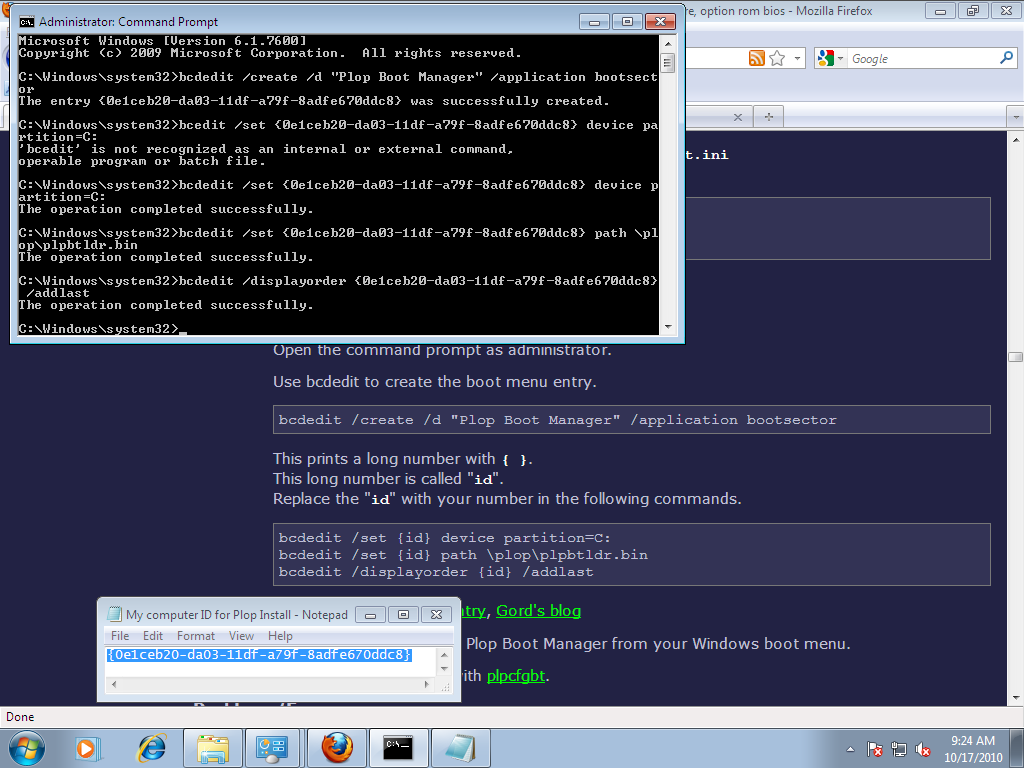The height and width of the screenshot is (768, 1024).
Task: Open Windows Media Player from taskbar
Action: (88, 748)
